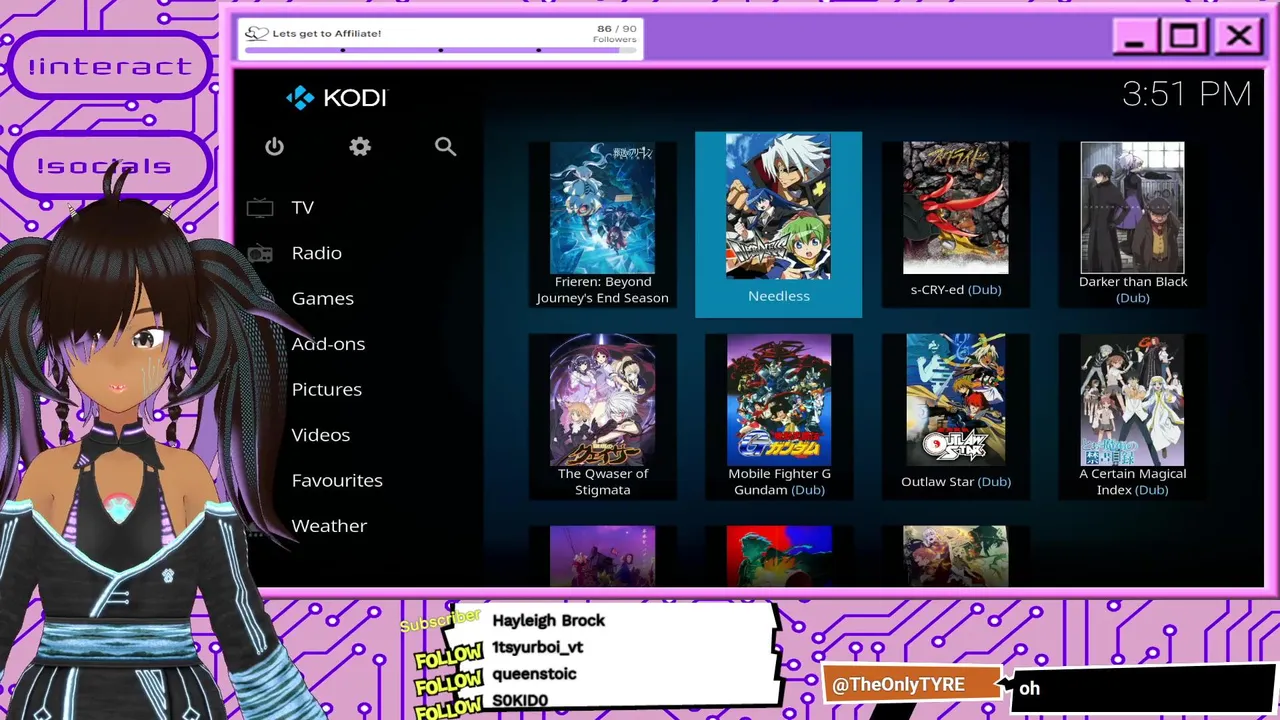Open Frieren: Beyond Journey's End poster
This screenshot has width=1280, height=720.
[x=602, y=208]
